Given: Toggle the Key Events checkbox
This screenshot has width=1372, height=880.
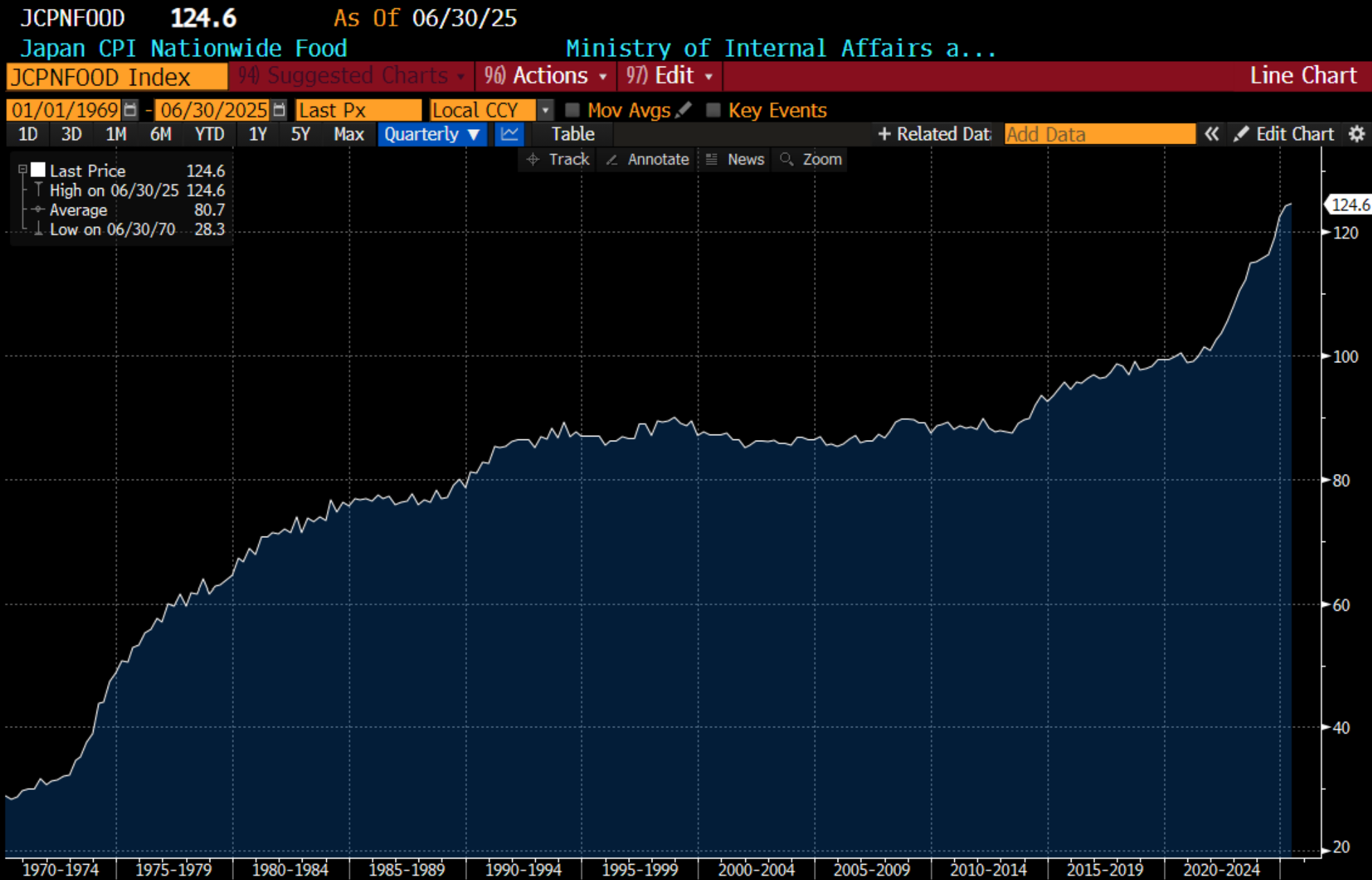Looking at the screenshot, I should point(713,110).
